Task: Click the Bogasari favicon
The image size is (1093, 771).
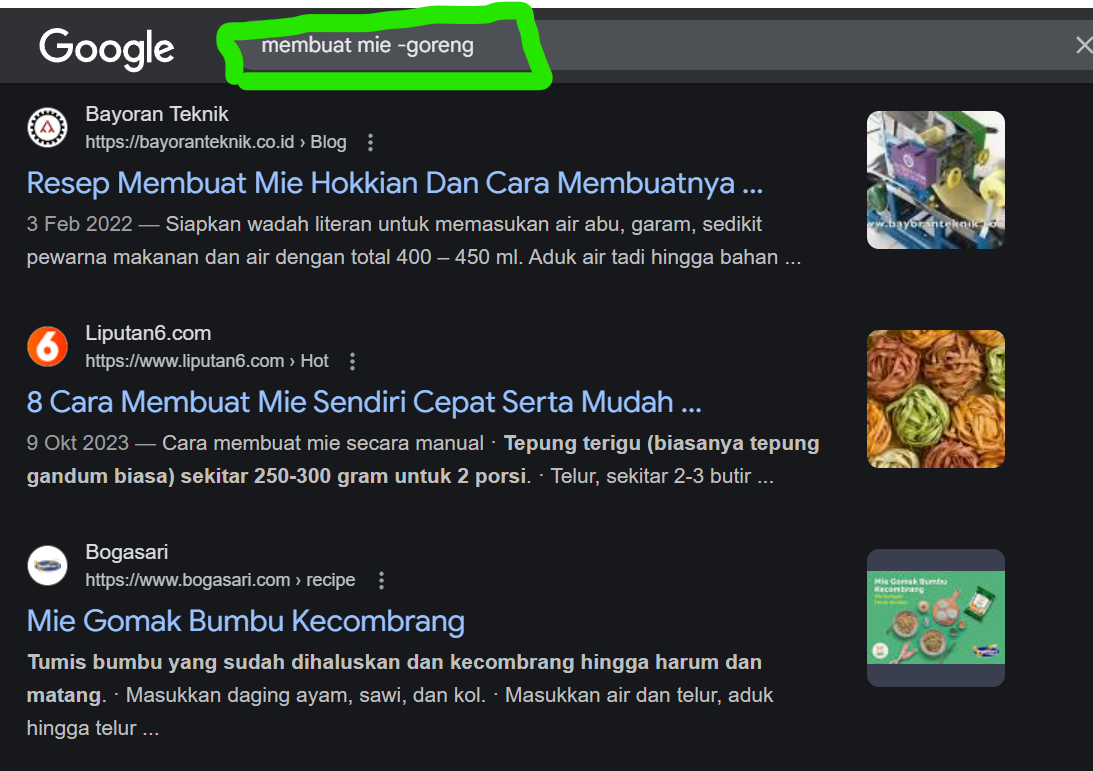Action: (x=47, y=565)
